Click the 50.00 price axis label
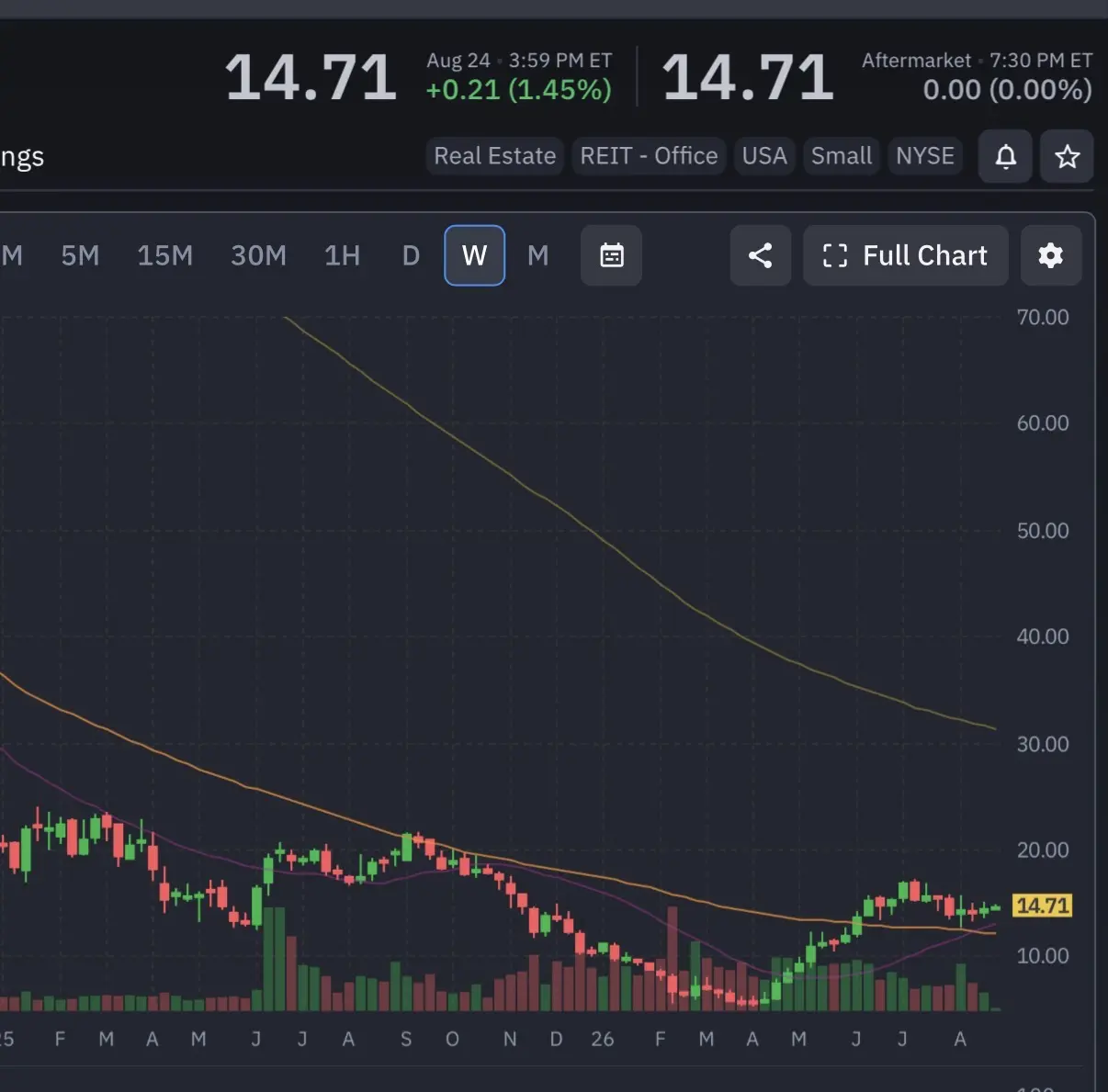The height and width of the screenshot is (1092, 1108). coord(1043,531)
